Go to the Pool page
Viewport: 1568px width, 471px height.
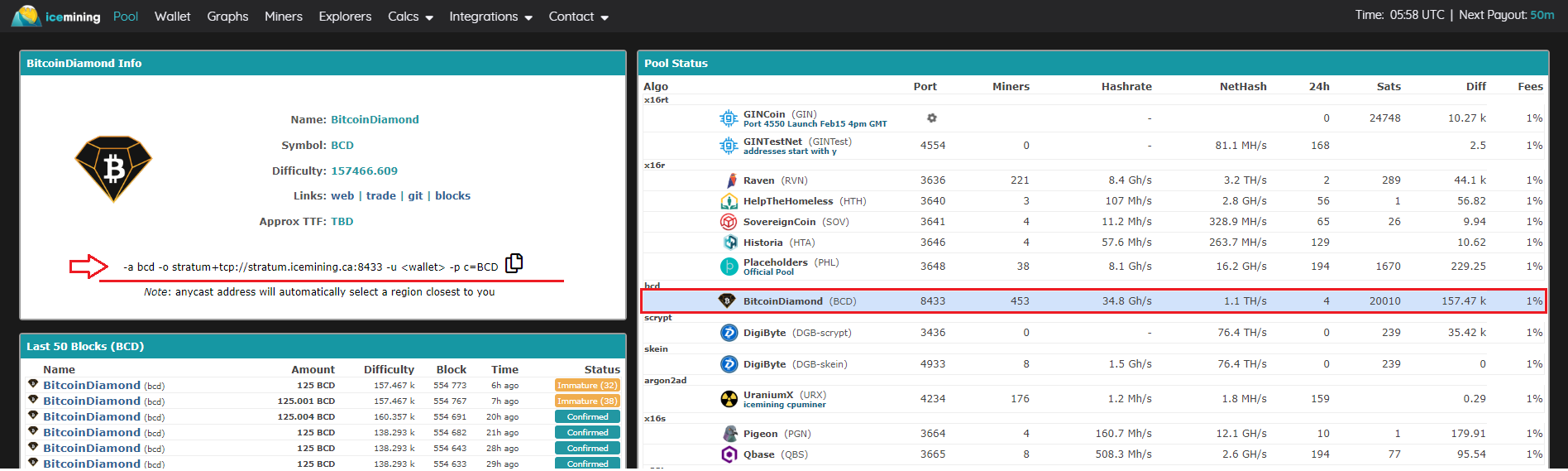pyautogui.click(x=126, y=17)
